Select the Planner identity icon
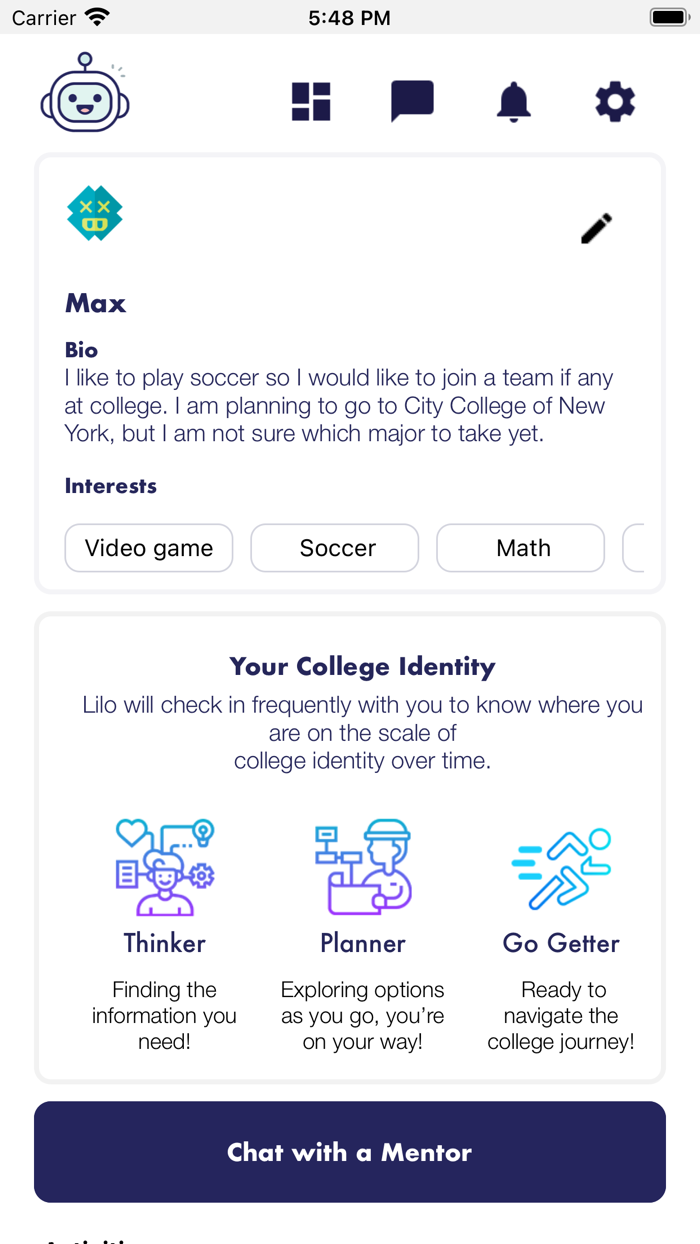The width and height of the screenshot is (700, 1244). [x=363, y=866]
